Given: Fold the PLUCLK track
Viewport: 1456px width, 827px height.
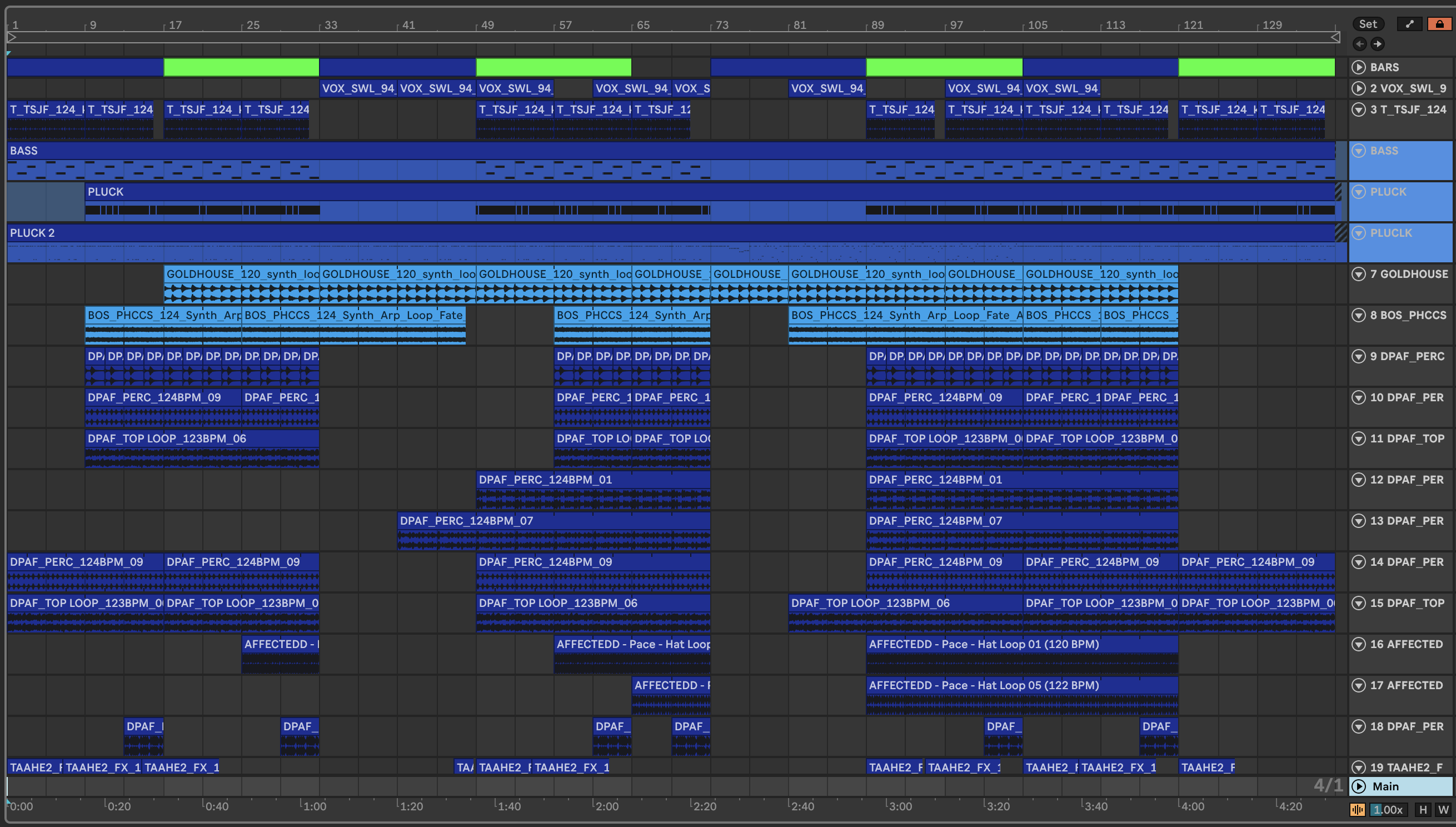Looking at the screenshot, I should [1358, 233].
